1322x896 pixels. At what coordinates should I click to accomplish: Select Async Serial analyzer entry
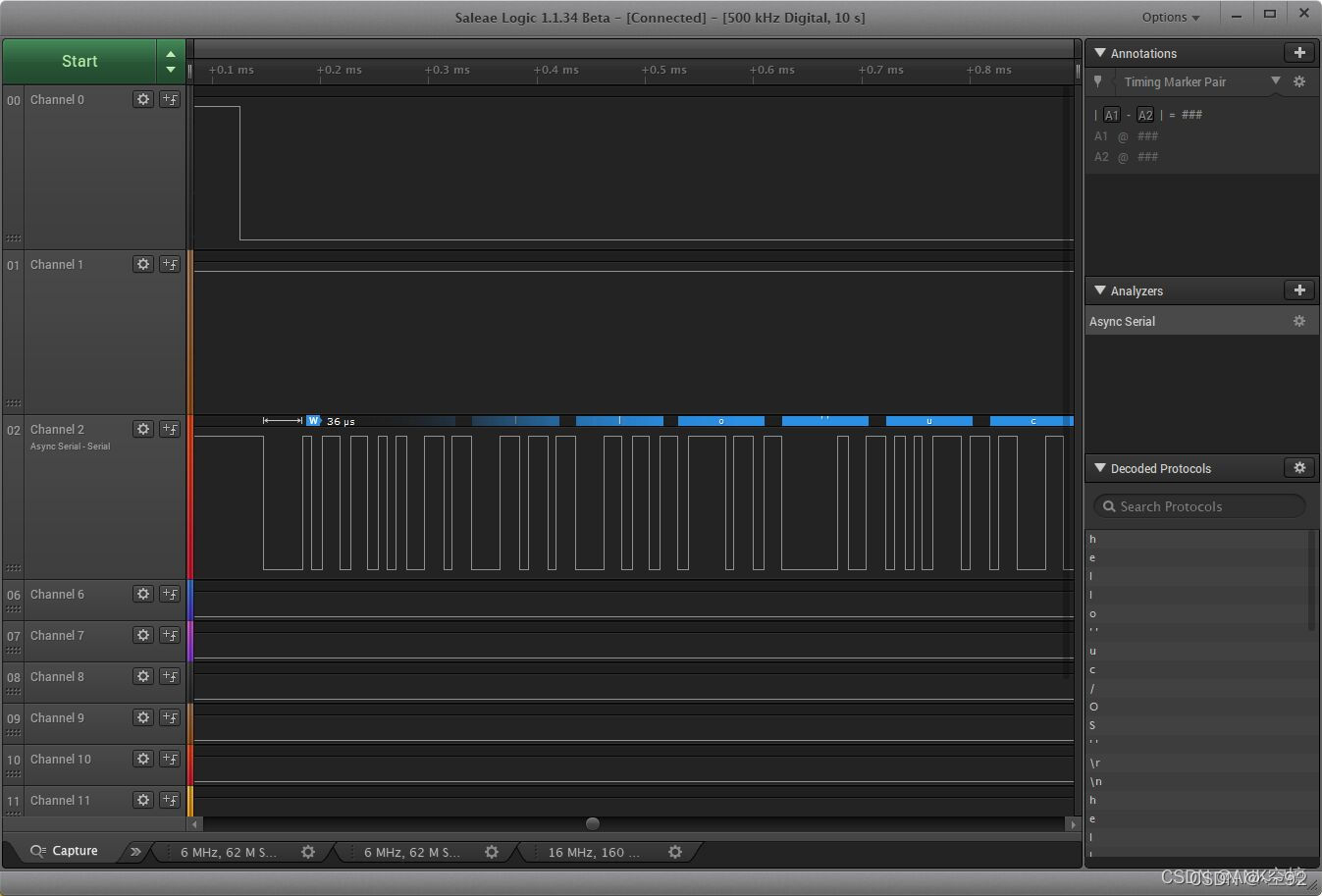(1201, 321)
